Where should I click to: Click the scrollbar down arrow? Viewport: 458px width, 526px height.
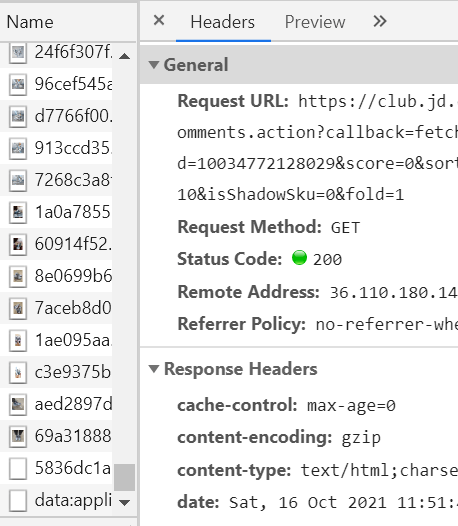(124, 503)
